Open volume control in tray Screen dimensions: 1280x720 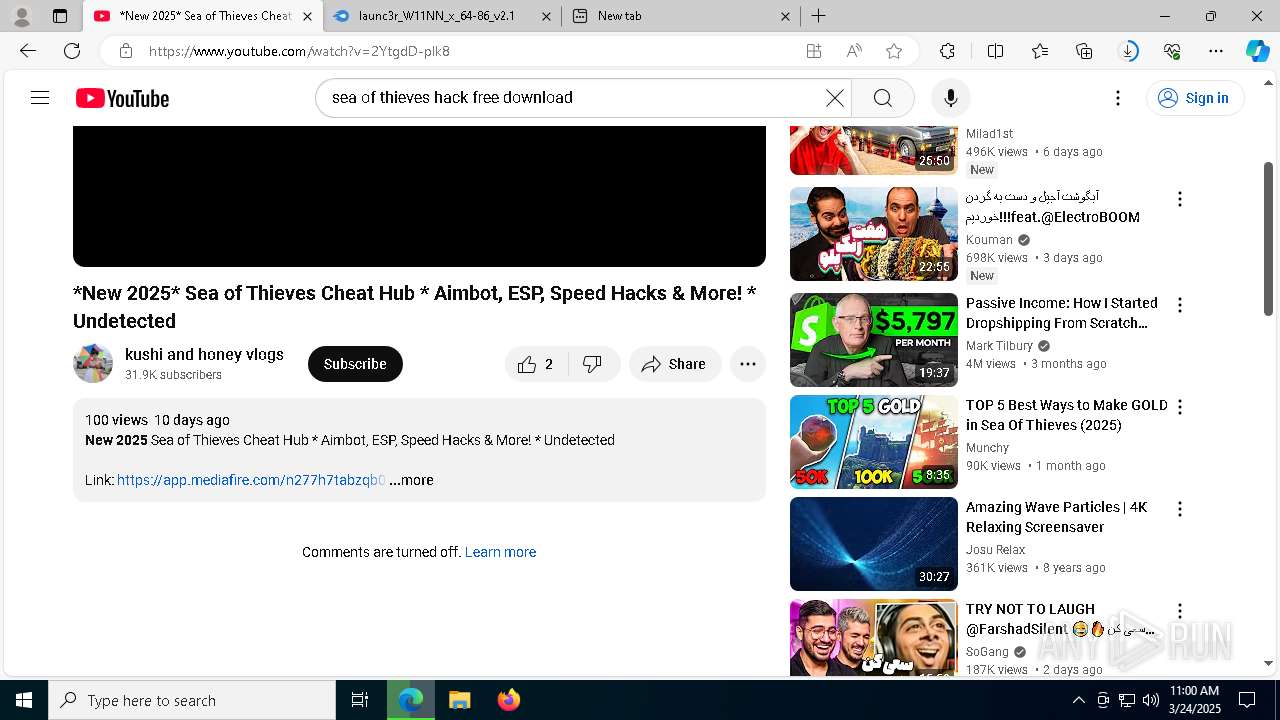pyautogui.click(x=1150, y=700)
